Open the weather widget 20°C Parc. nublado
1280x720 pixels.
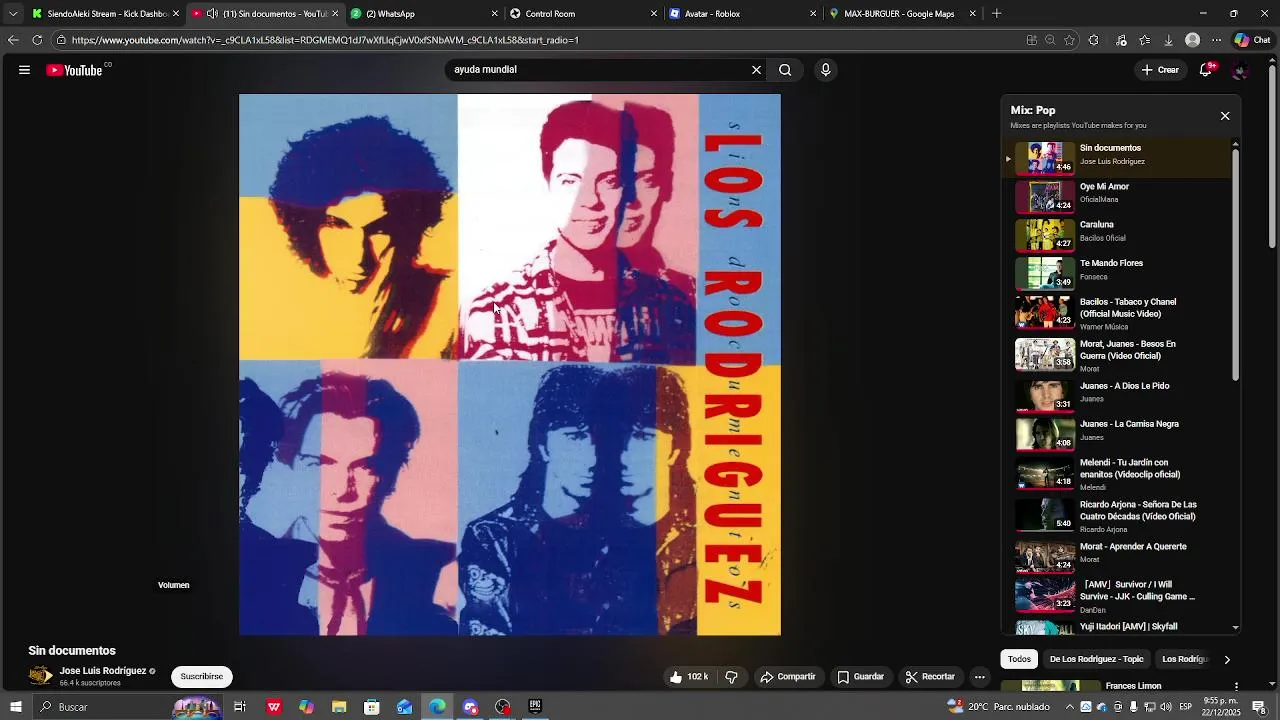tap(998, 707)
